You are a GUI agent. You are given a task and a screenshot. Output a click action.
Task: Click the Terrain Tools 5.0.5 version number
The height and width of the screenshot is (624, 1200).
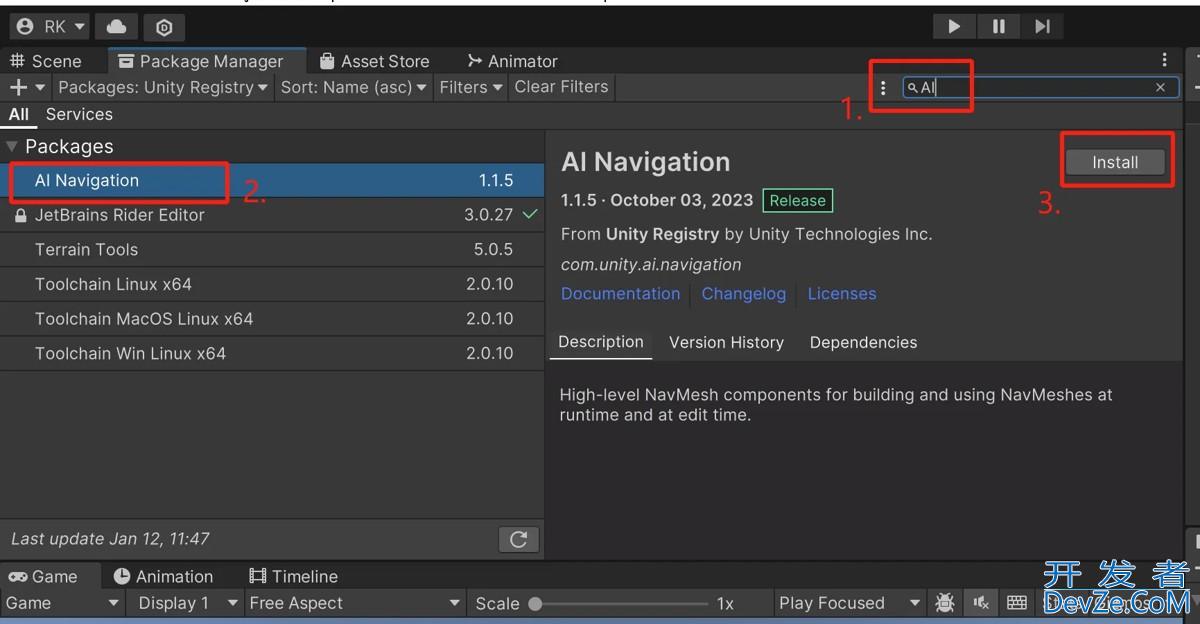(x=494, y=250)
